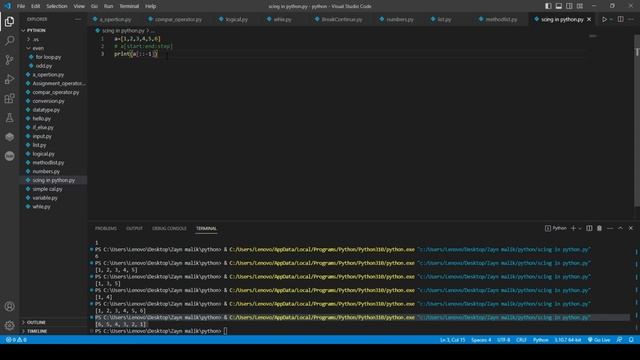Open the terminal launch profile dropdown arrow
The height and width of the screenshot is (360, 640).
pos(580,228)
